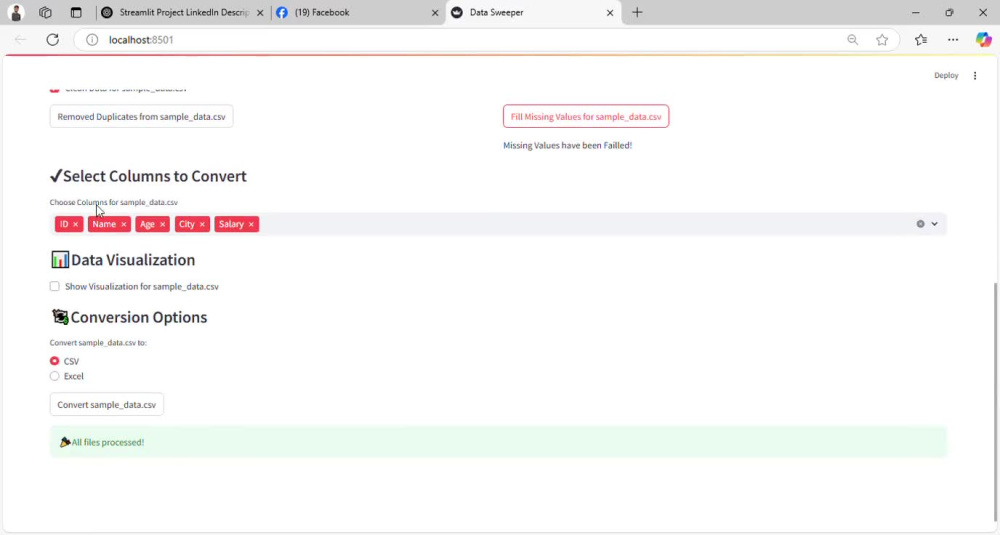The height and width of the screenshot is (535, 1000).
Task: Click the page vertical scrollbar
Action: tap(996, 402)
